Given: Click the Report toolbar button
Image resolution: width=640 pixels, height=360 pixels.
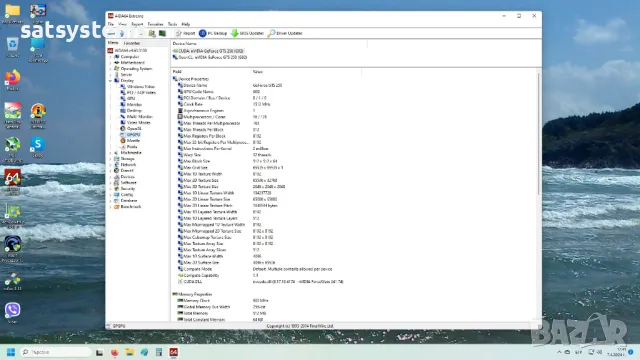Looking at the screenshot, I should tap(185, 33).
